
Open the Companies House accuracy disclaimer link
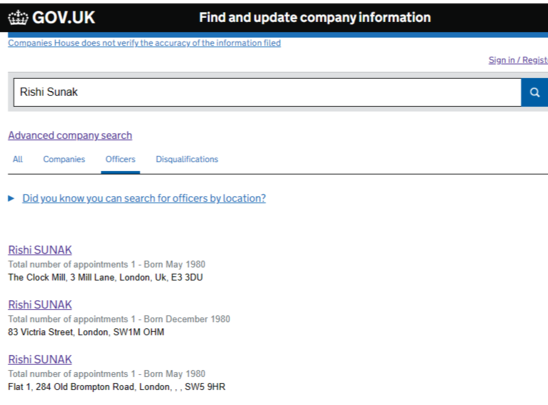[x=144, y=43]
